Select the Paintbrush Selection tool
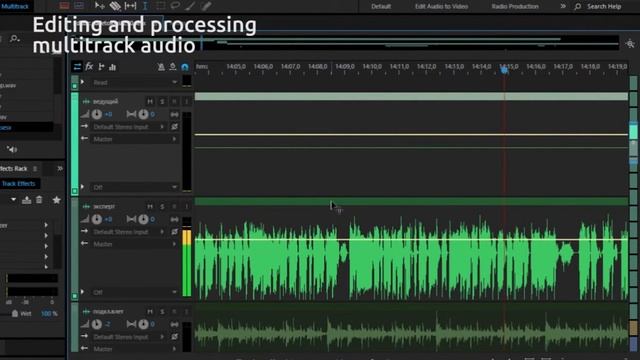Screen dimensions: 640x360 point(190,6)
